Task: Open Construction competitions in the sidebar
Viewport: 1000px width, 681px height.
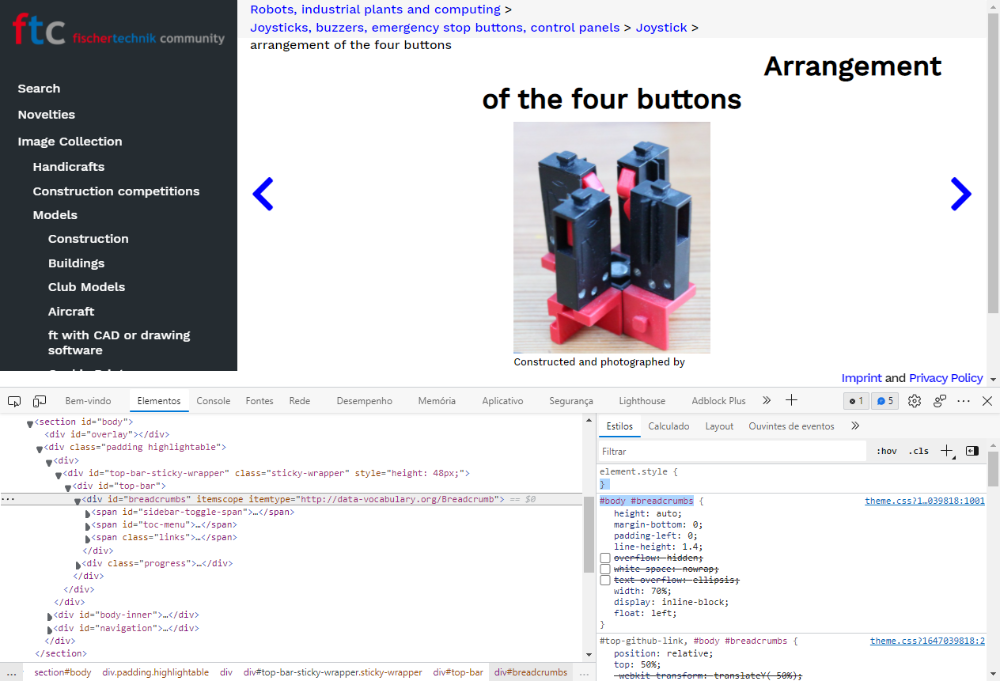Action: pyautogui.click(x=116, y=191)
